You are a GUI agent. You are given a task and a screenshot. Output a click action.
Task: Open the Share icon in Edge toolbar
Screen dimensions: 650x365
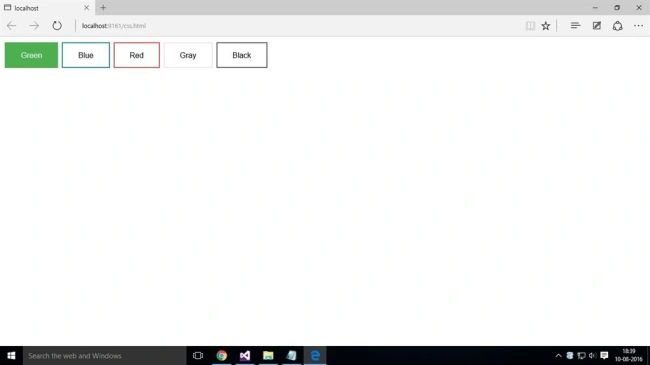pyautogui.click(x=618, y=26)
